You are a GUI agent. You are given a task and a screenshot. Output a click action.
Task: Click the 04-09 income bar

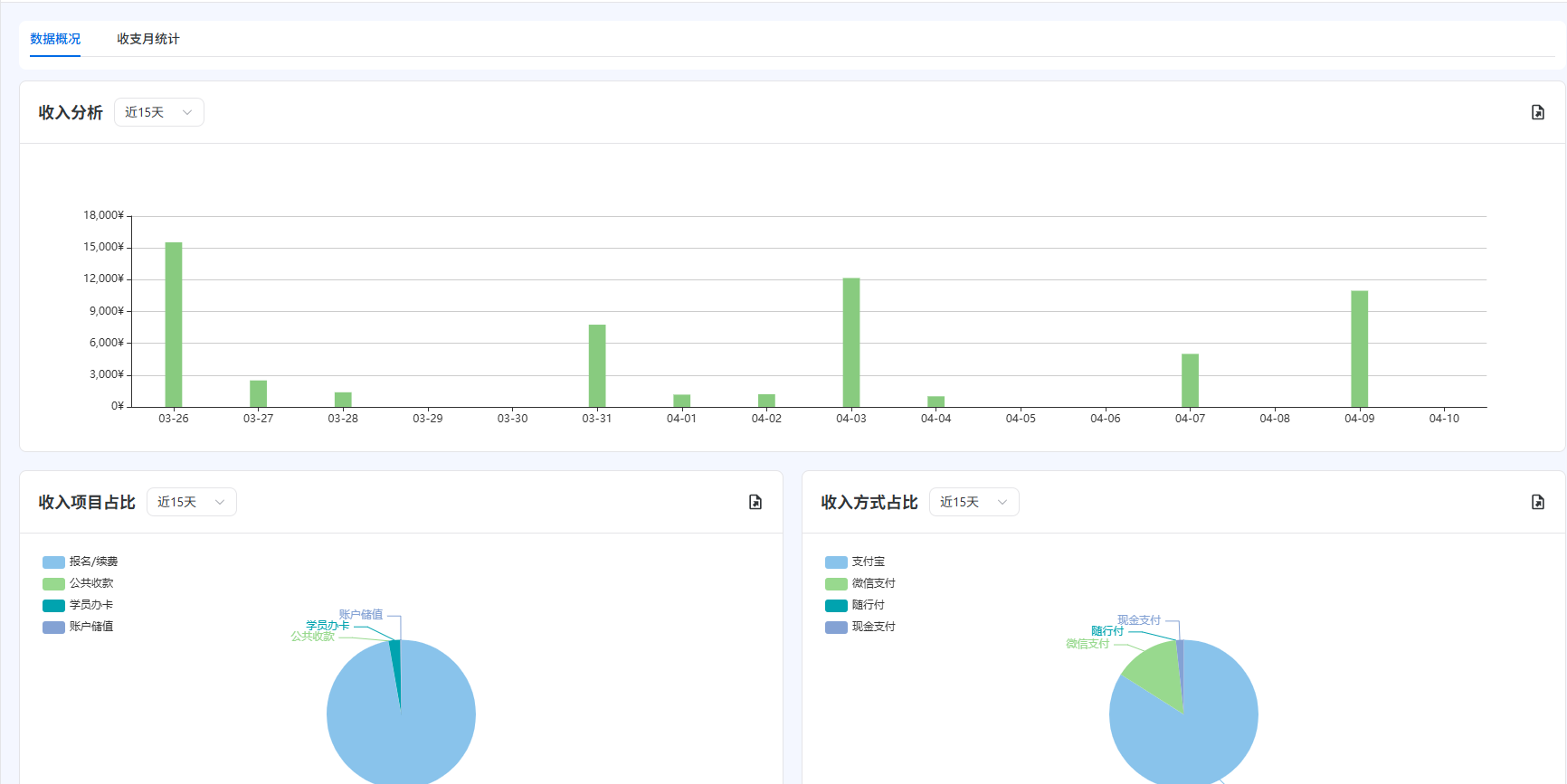(x=1359, y=348)
